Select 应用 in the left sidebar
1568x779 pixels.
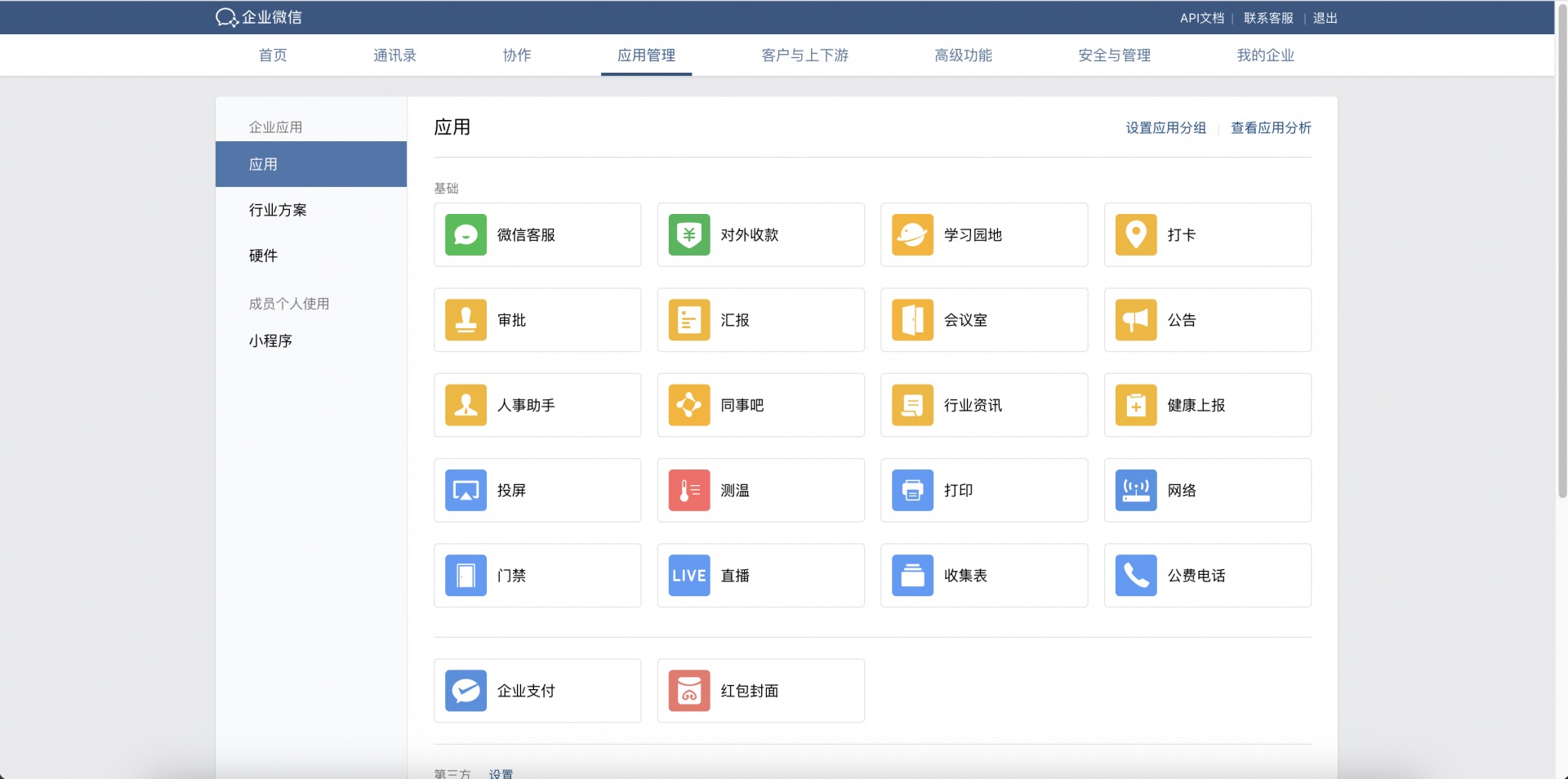(x=311, y=164)
